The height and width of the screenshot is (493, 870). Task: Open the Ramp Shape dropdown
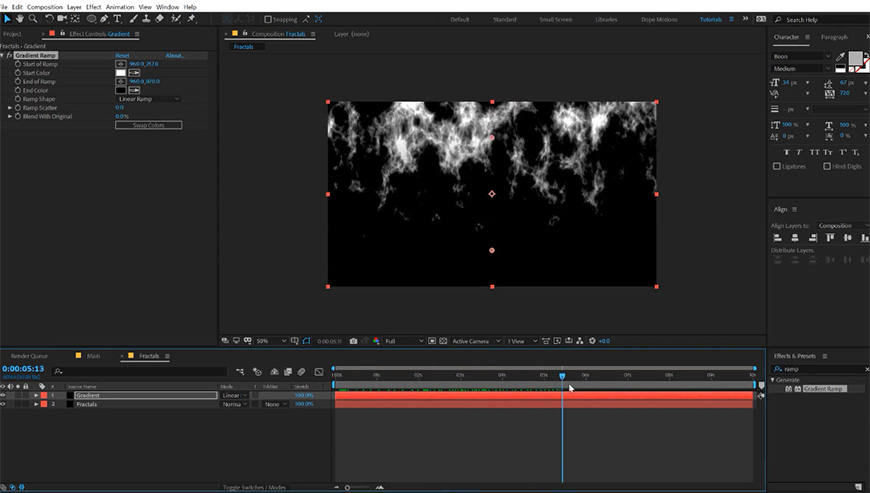pyautogui.click(x=149, y=99)
